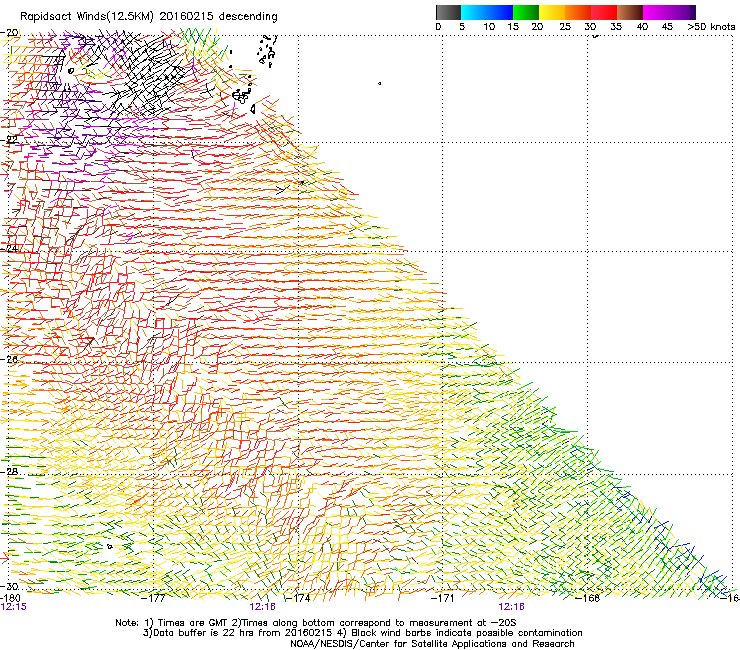This screenshot has width=740, height=650.
Task: Click the 'Data buffer is 22 hrs' note line
Action: pyautogui.click(x=362, y=633)
